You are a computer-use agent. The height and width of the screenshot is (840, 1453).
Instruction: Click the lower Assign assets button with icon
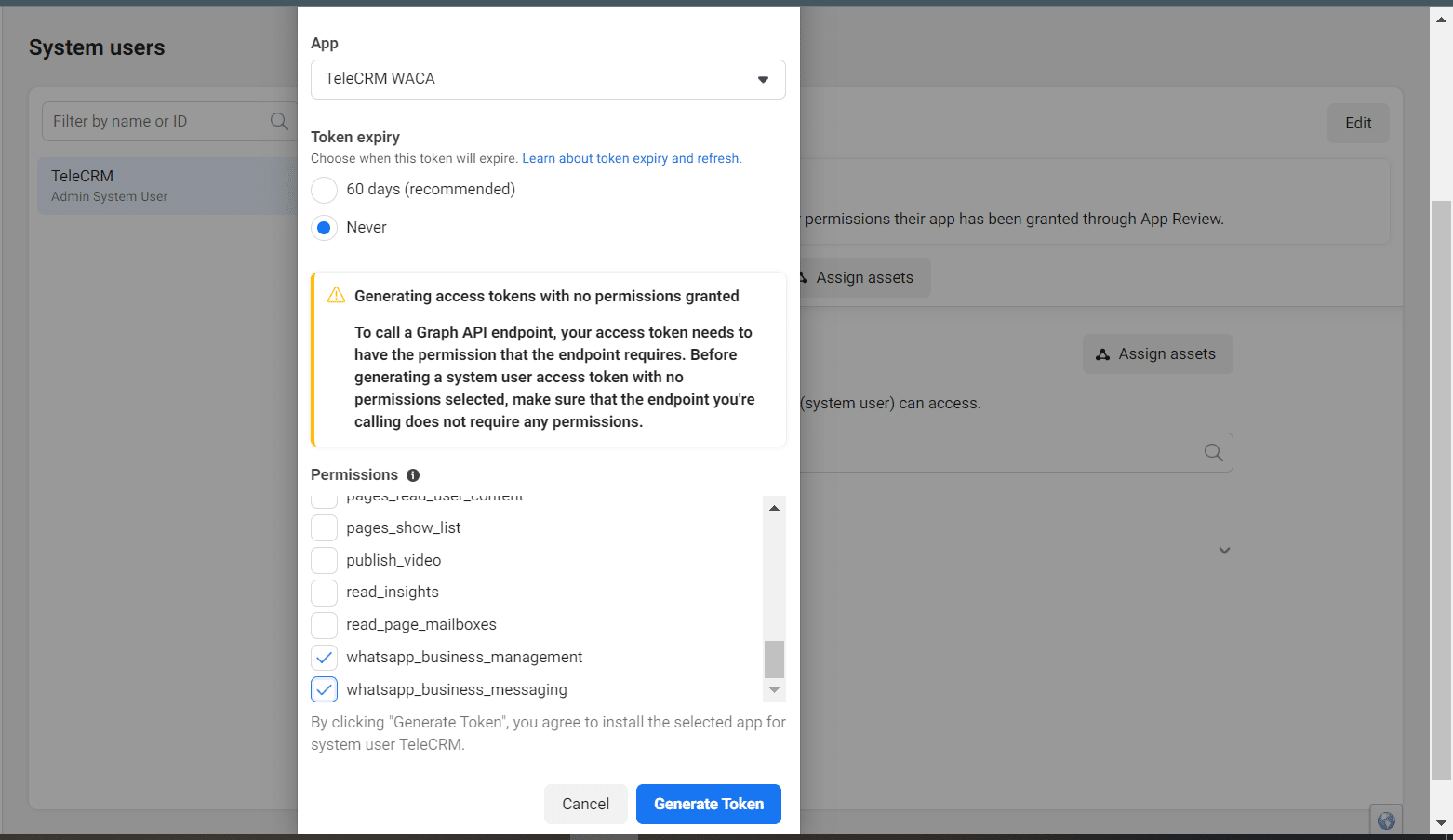pos(1157,354)
